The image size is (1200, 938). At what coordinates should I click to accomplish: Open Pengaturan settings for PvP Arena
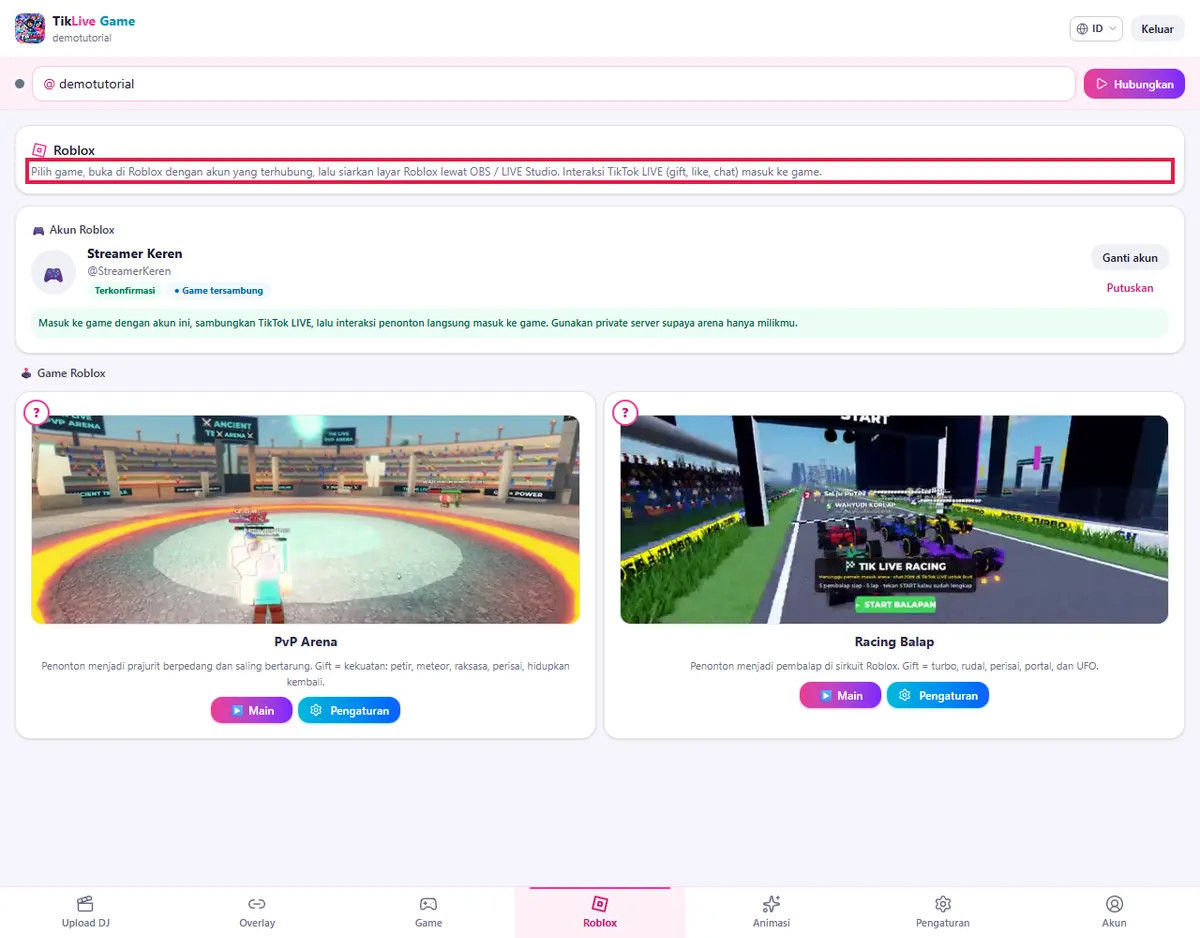coord(349,710)
